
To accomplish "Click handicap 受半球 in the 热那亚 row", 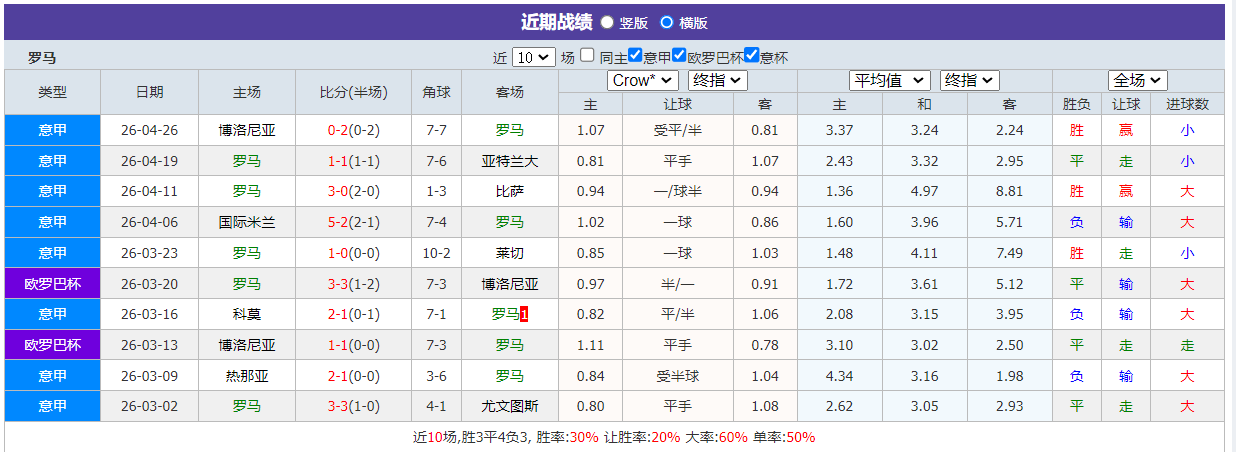I will pos(677,376).
